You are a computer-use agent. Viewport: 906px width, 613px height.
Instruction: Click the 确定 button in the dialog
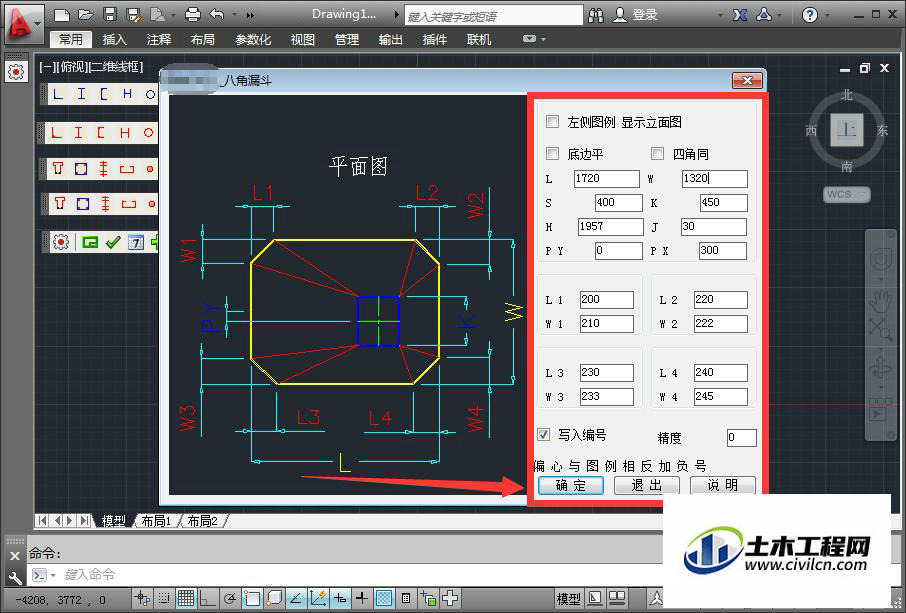tap(570, 485)
